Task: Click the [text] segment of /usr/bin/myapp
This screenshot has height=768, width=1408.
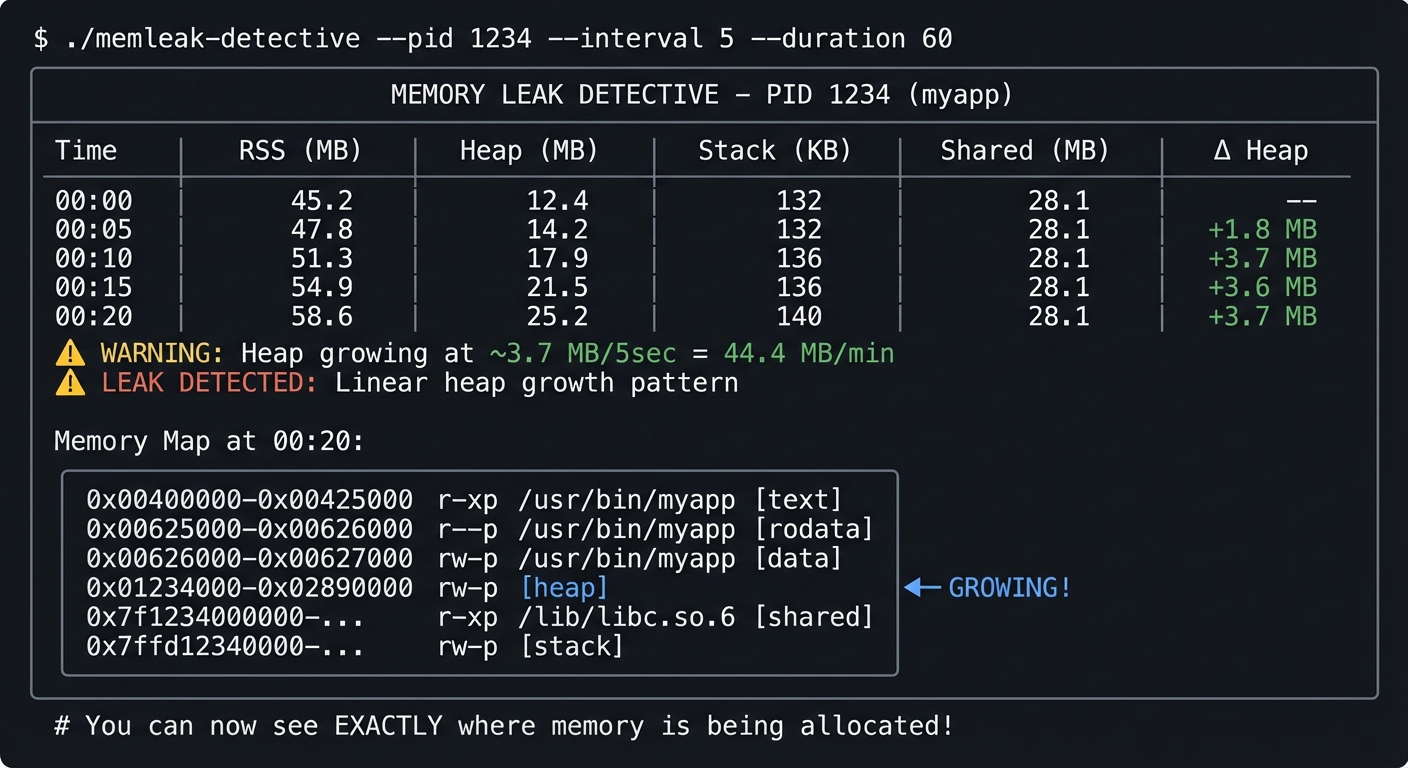Action: 801,499
